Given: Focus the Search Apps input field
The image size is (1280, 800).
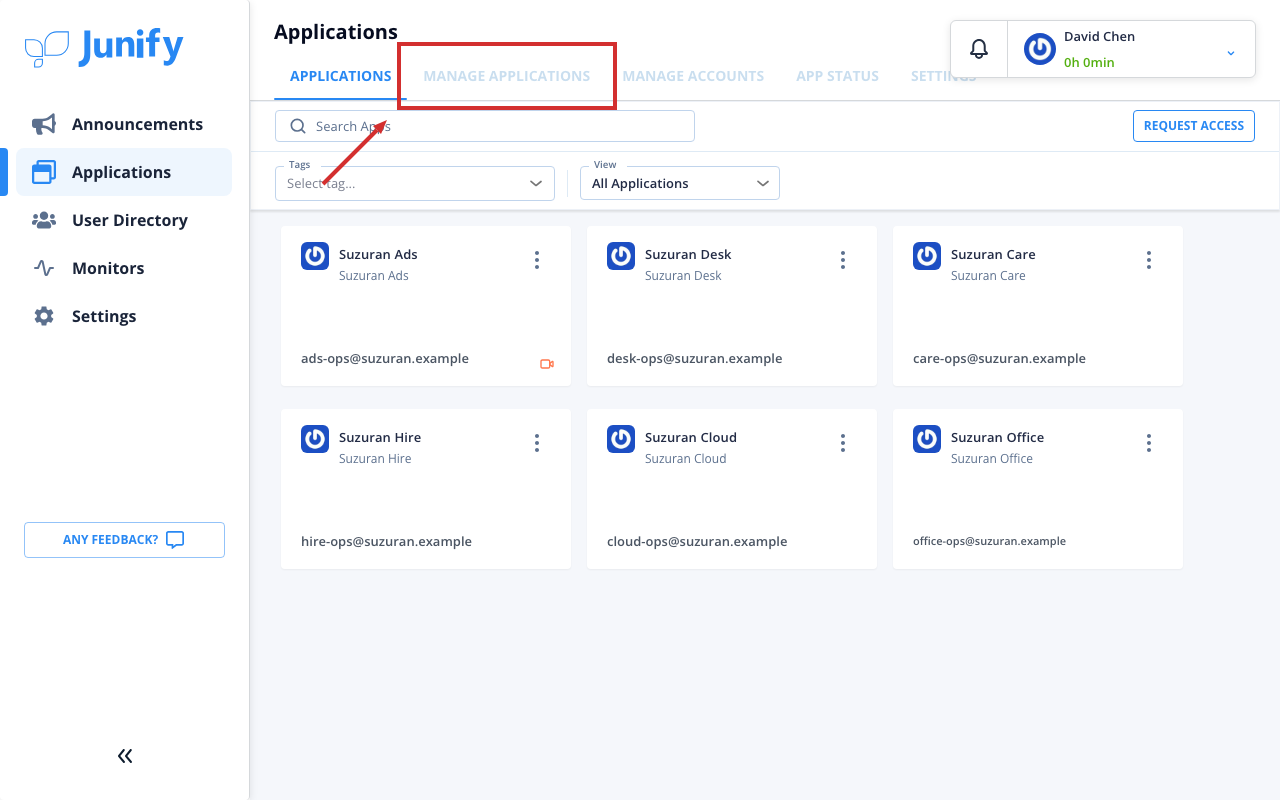Looking at the screenshot, I should (485, 126).
